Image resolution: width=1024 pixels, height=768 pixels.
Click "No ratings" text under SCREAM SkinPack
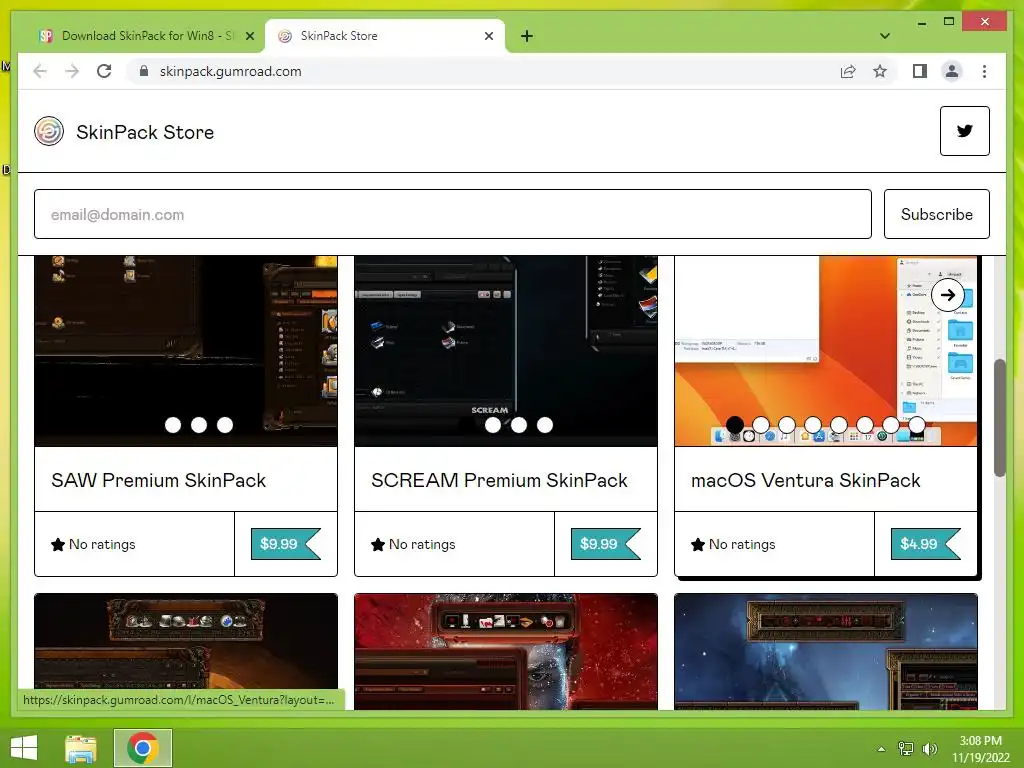point(422,544)
